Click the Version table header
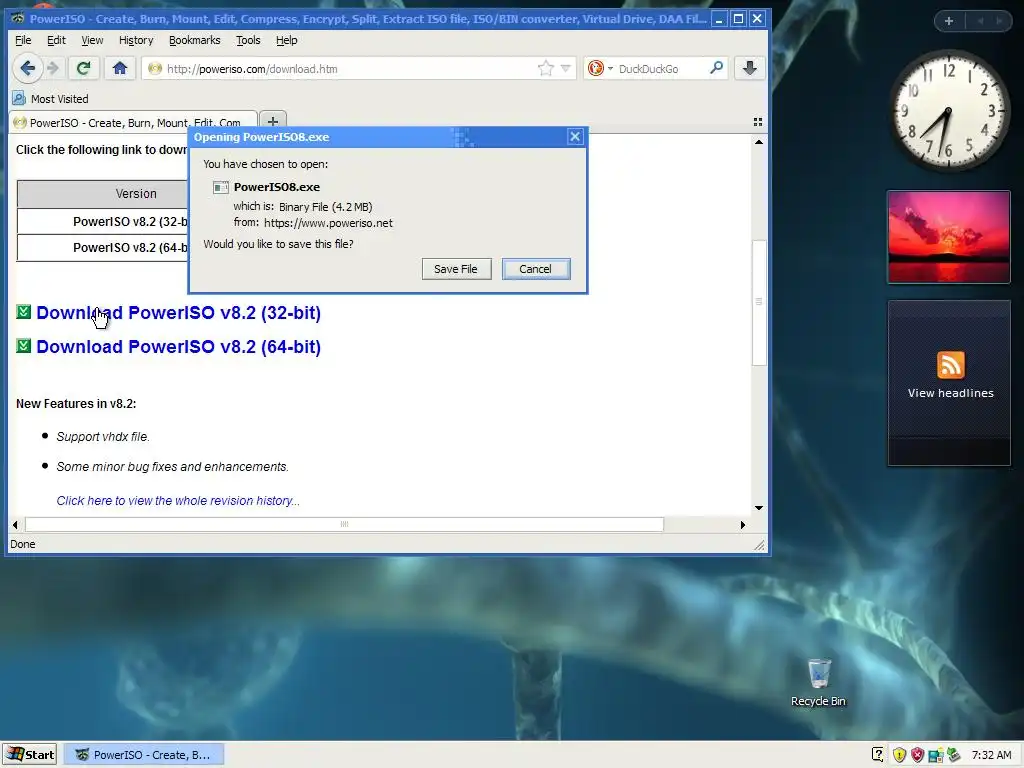 pos(103,194)
